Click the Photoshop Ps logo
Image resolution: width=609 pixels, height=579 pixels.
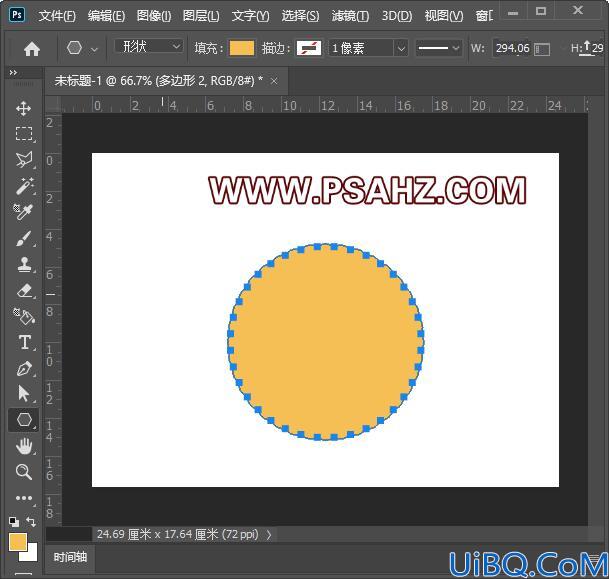tap(17, 15)
